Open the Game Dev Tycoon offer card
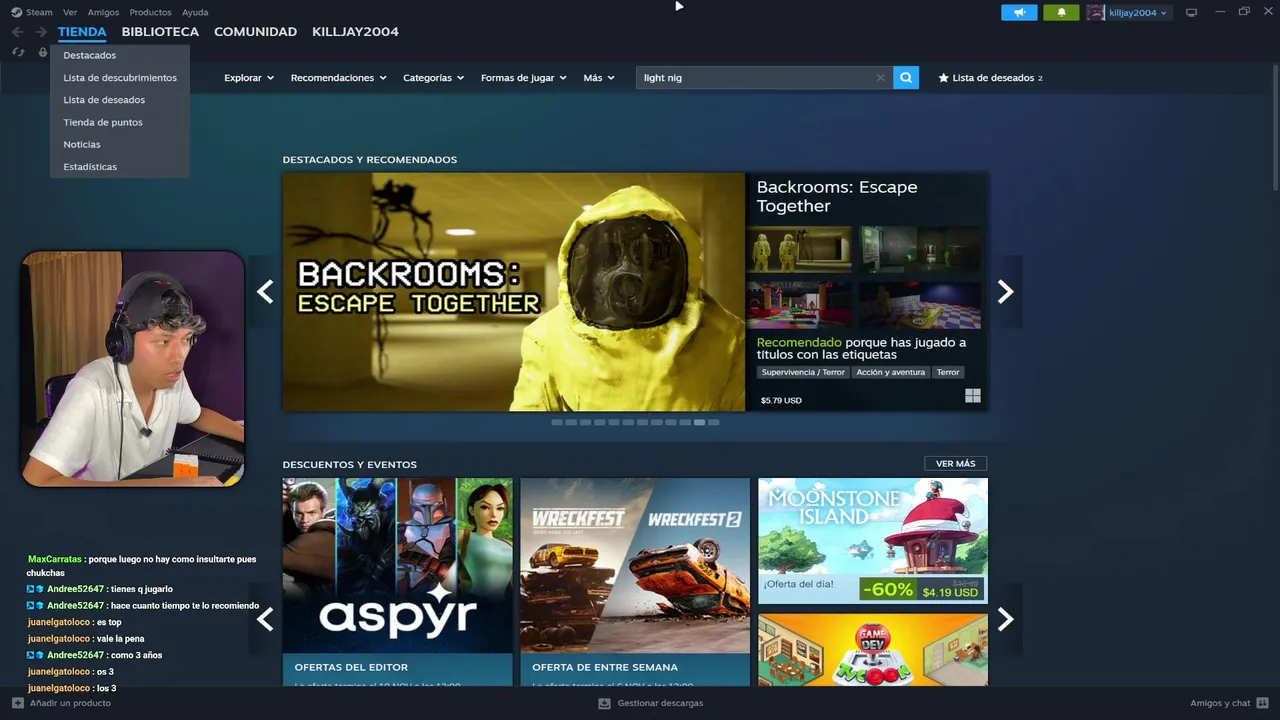This screenshot has width=1280, height=720. 873,650
